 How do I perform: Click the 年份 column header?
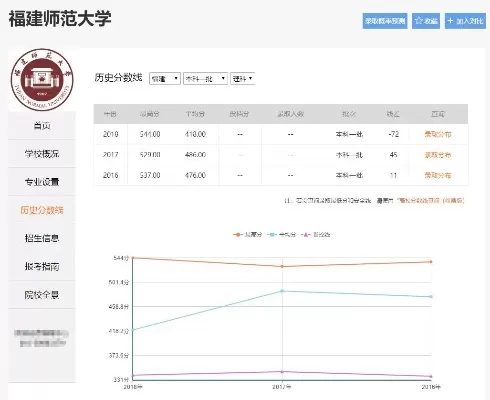[x=110, y=114]
